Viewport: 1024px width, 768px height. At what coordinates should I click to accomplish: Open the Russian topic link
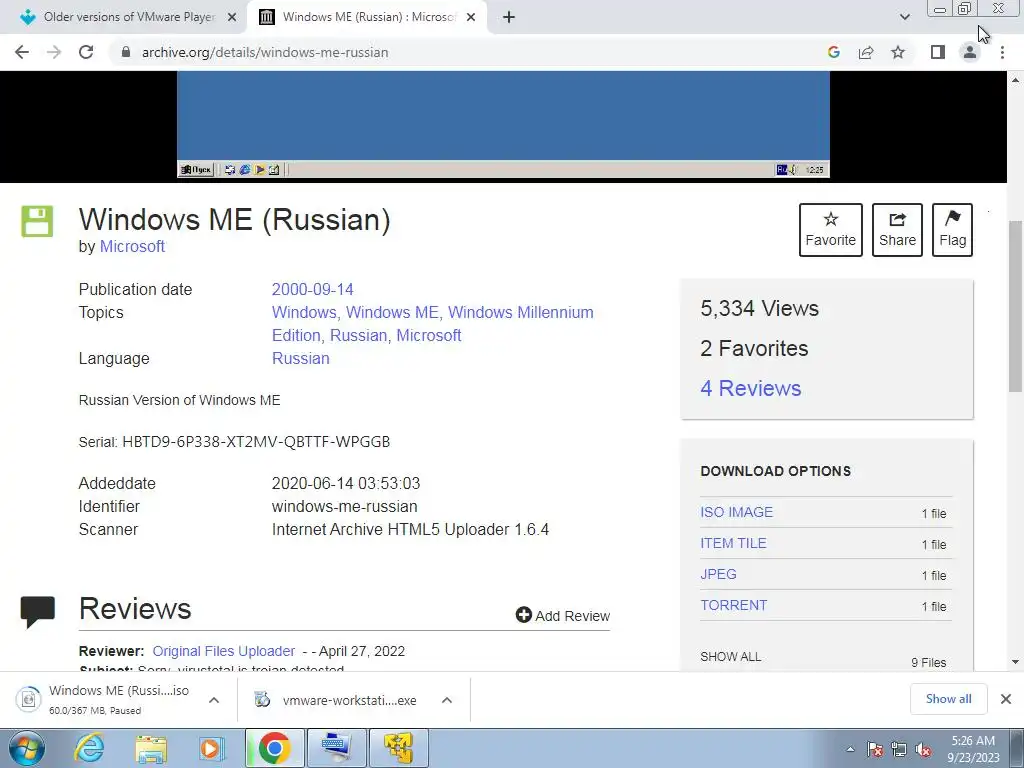point(359,335)
